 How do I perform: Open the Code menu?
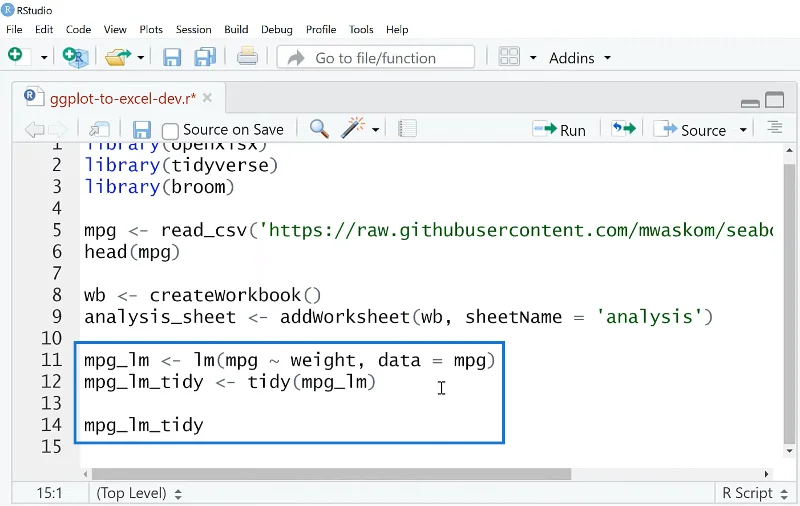(78, 30)
